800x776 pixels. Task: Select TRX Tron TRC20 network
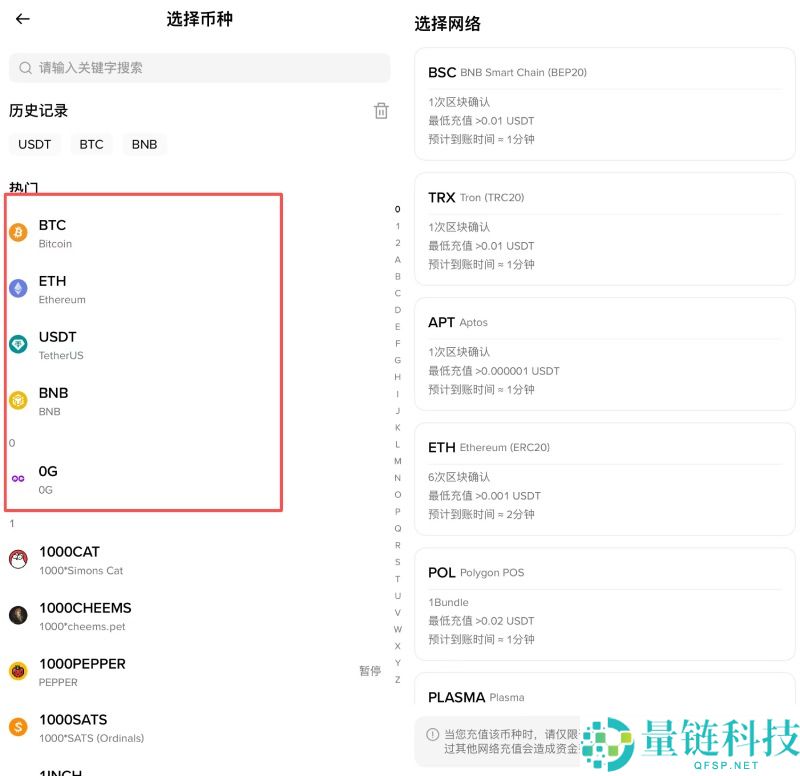pos(605,229)
